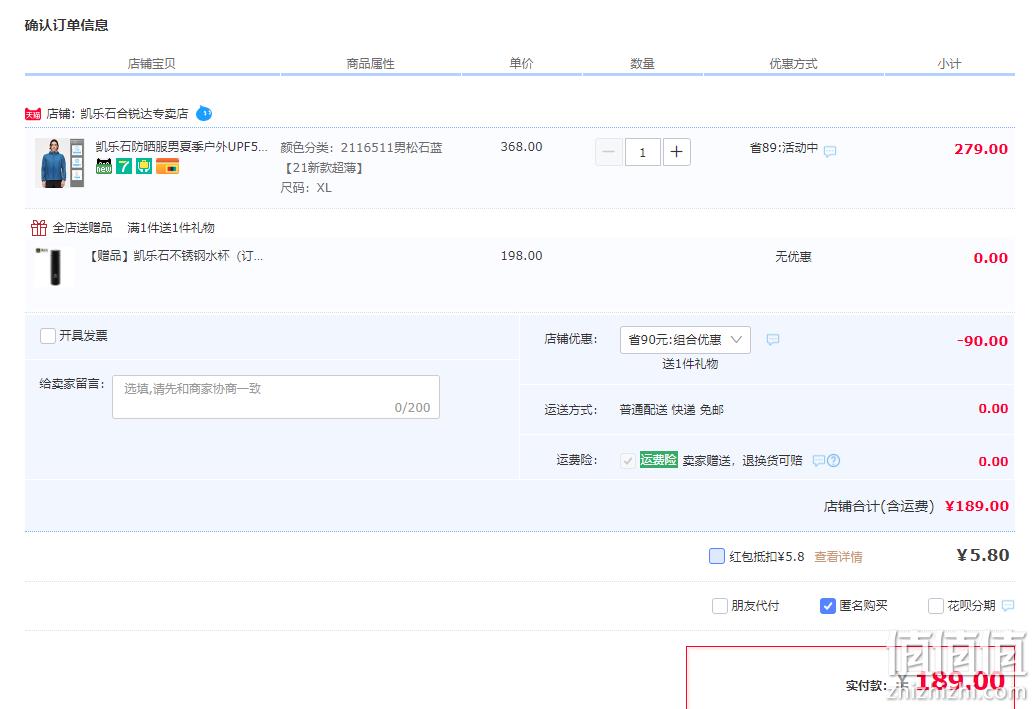Click the 普通配送 快递 免邮 shipping text

671,410
